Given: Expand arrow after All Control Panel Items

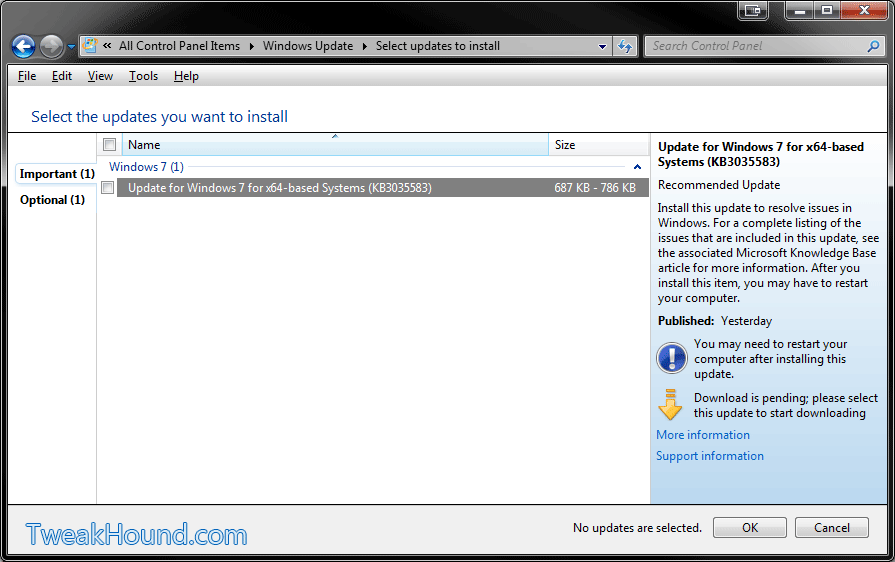Looking at the screenshot, I should [x=251, y=46].
